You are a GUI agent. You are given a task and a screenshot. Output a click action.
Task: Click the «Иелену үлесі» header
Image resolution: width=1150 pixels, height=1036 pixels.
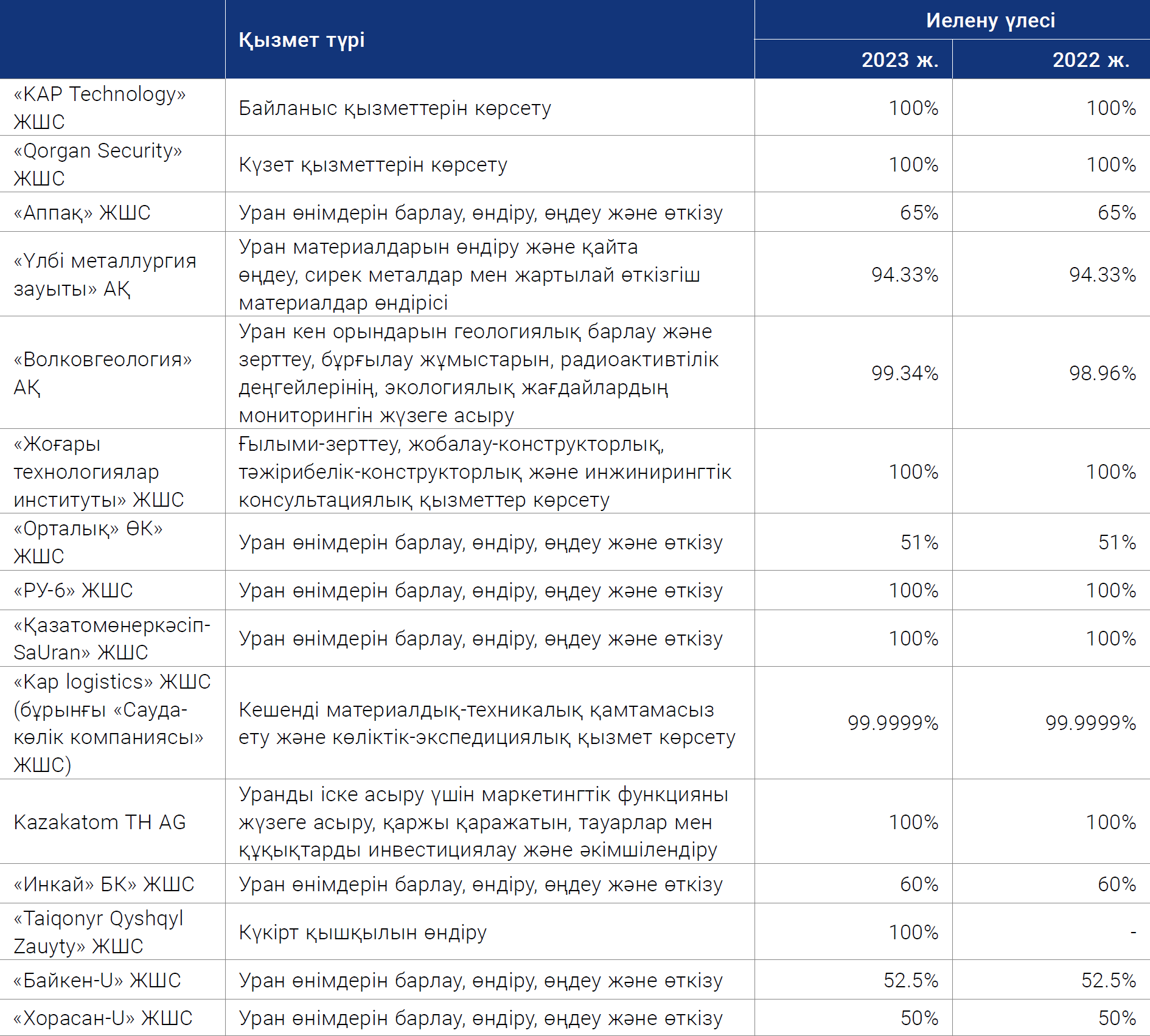pos(991,20)
